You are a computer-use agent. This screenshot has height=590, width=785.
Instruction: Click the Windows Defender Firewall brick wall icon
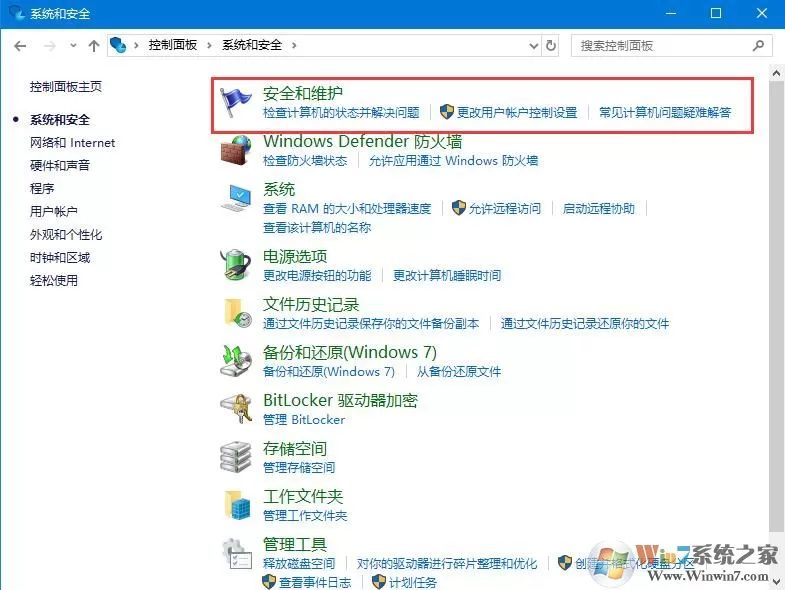click(x=236, y=150)
